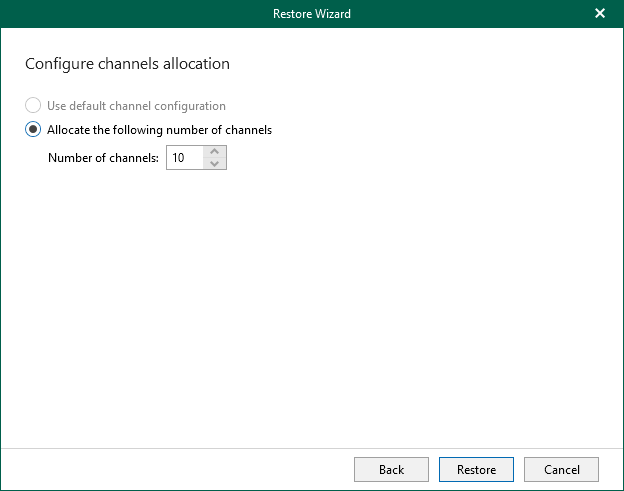
Task: Click the green bottom border of the wizard
Action: [x=312, y=489]
